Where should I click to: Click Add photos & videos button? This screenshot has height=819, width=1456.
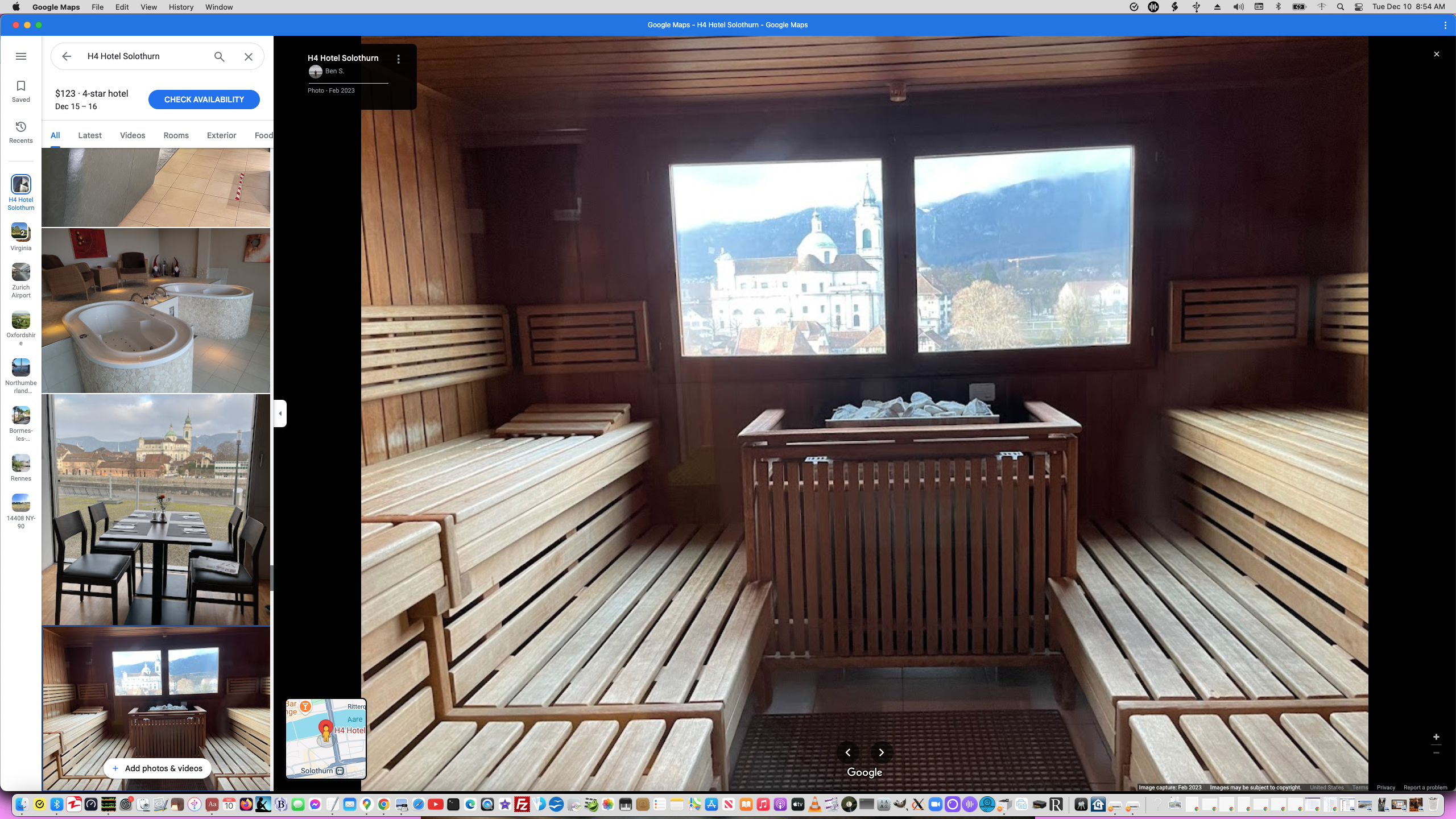coord(157,768)
